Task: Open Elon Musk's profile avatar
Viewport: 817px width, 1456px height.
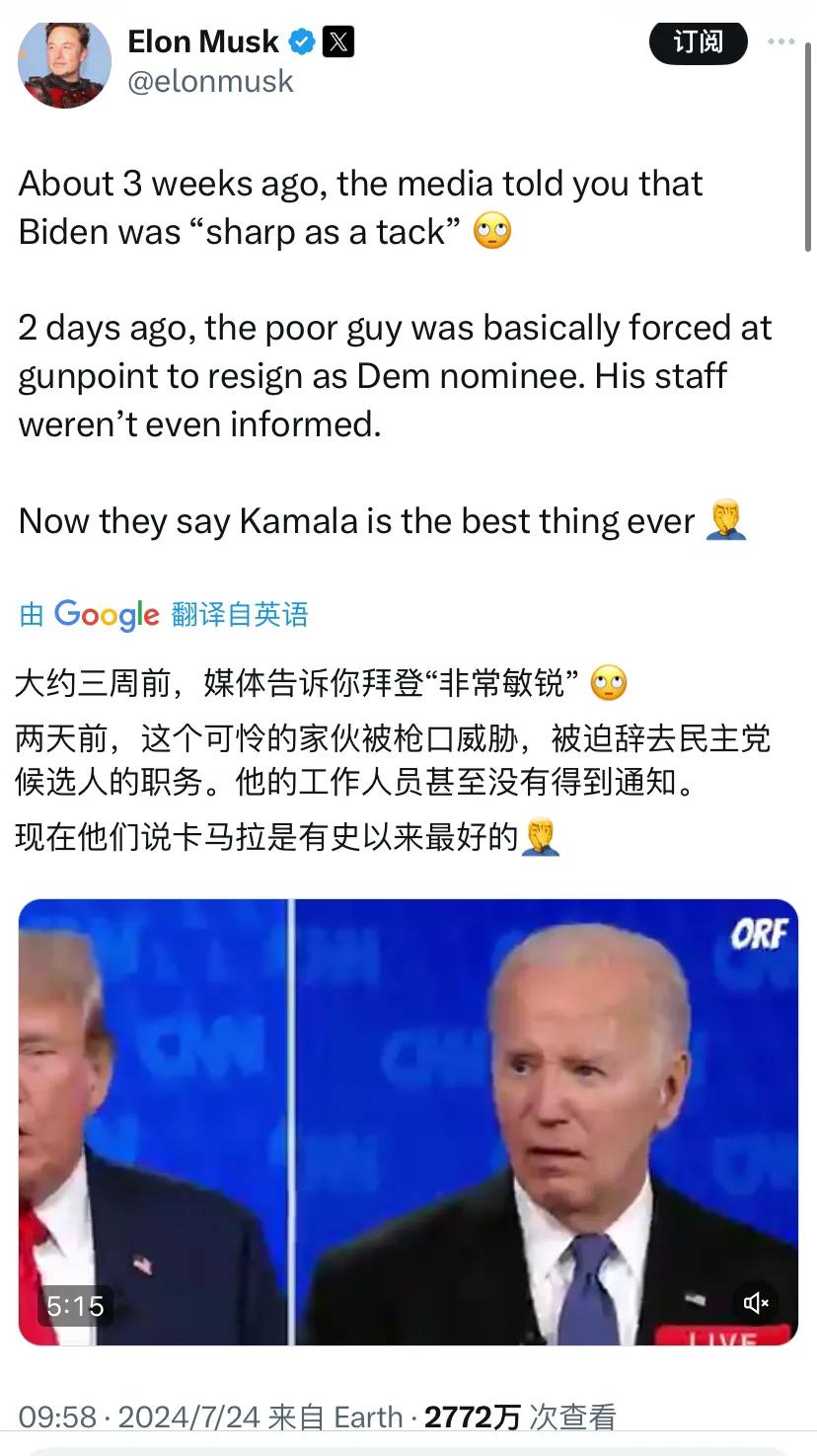Action: [64, 63]
